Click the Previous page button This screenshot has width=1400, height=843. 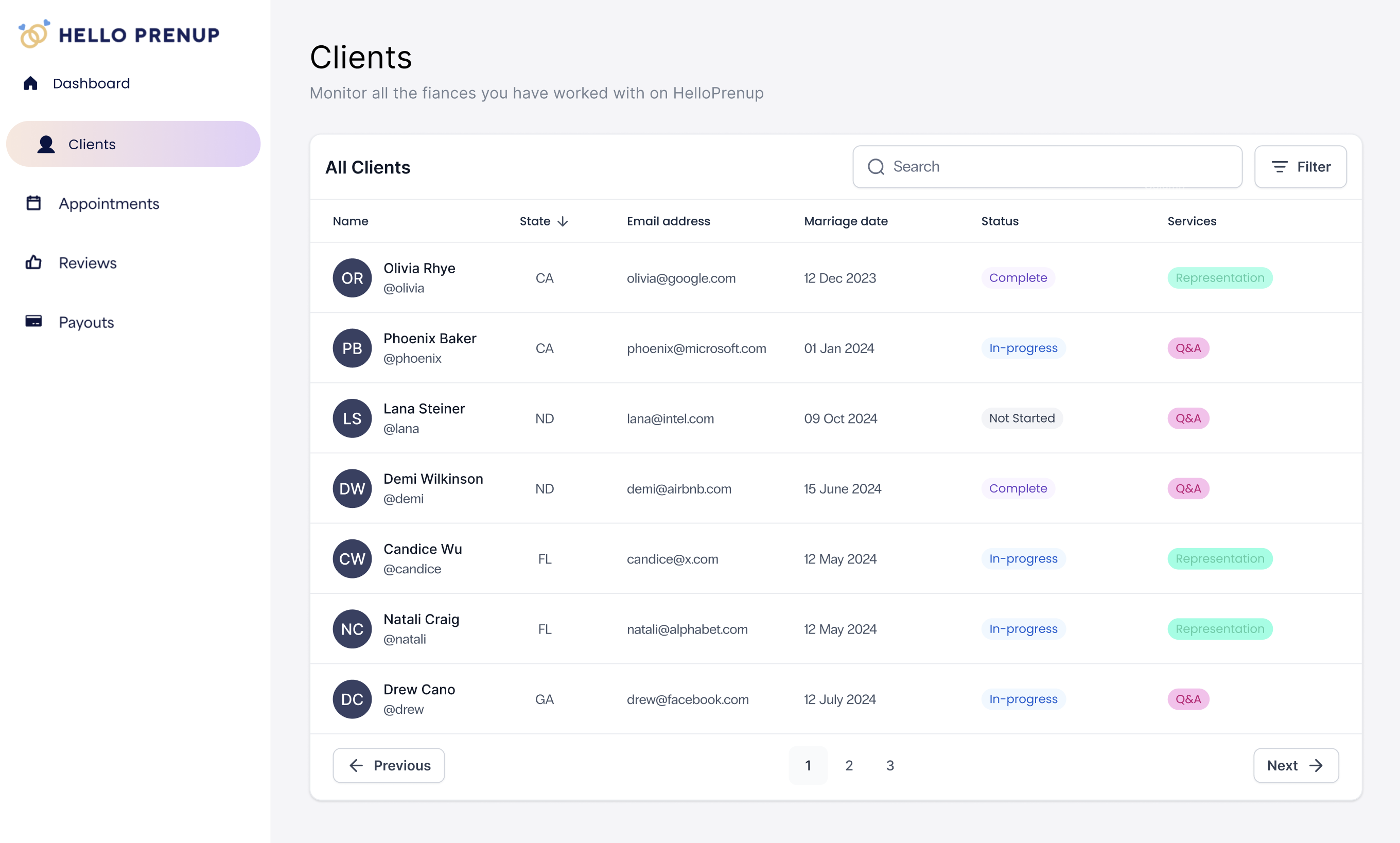389,765
